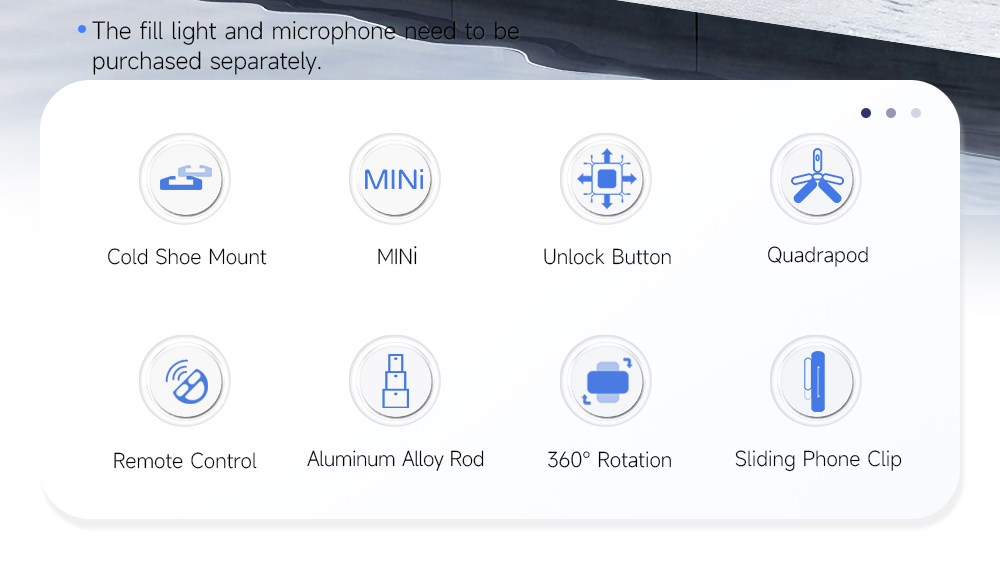Select the first dark carousel dot
1000x584 pixels.
click(865, 113)
